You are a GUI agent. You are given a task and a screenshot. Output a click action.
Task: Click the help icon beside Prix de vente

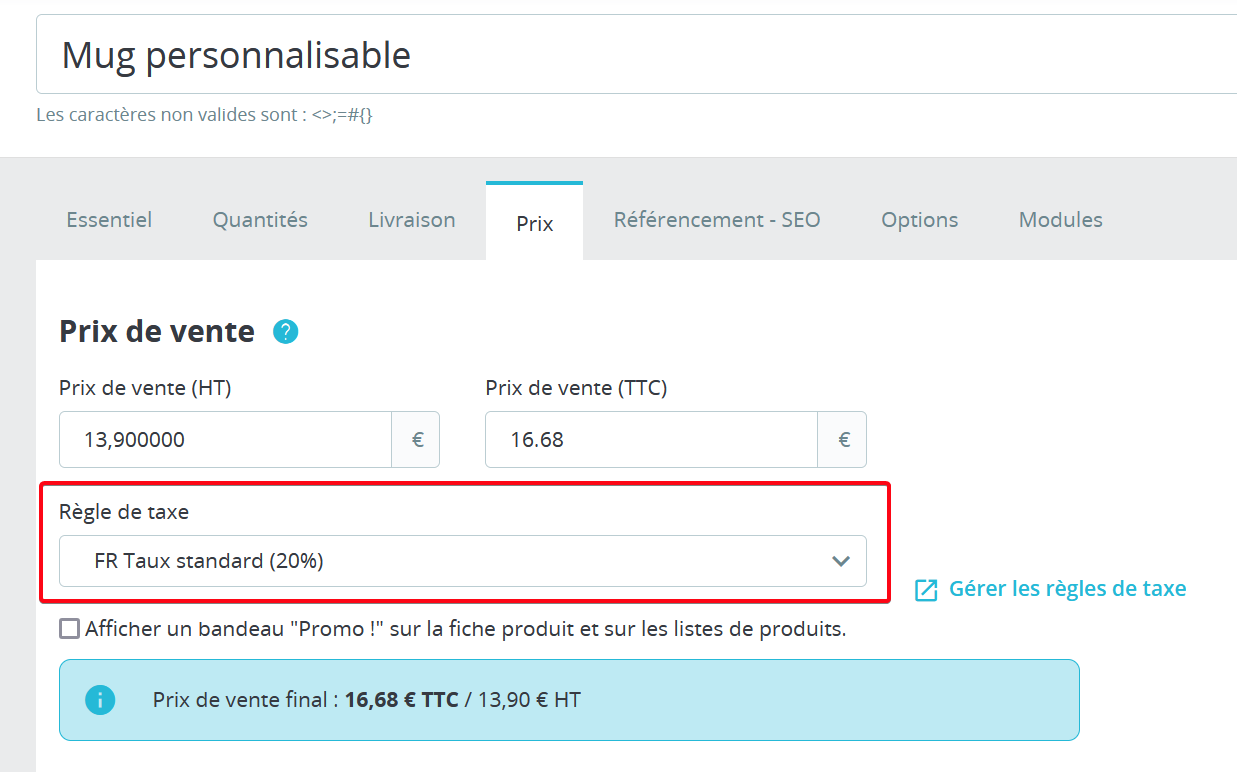pos(286,332)
